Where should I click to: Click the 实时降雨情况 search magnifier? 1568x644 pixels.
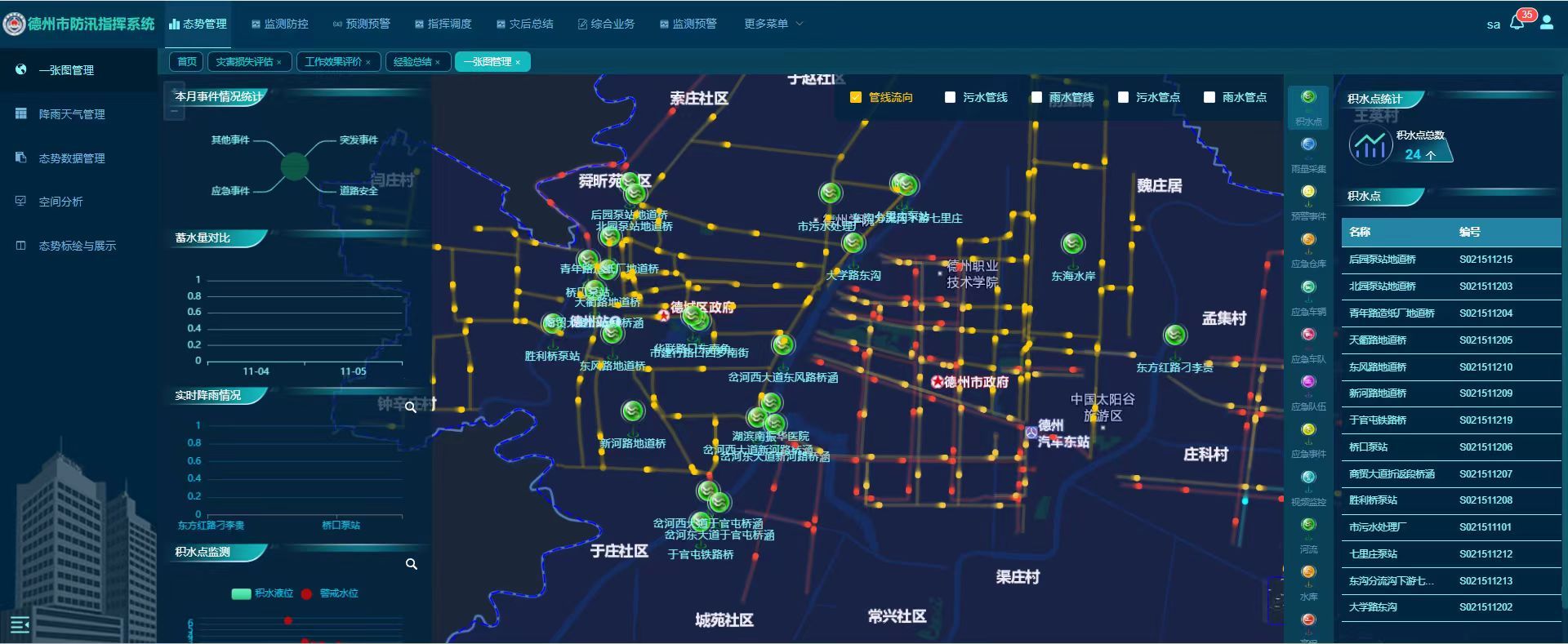click(411, 406)
